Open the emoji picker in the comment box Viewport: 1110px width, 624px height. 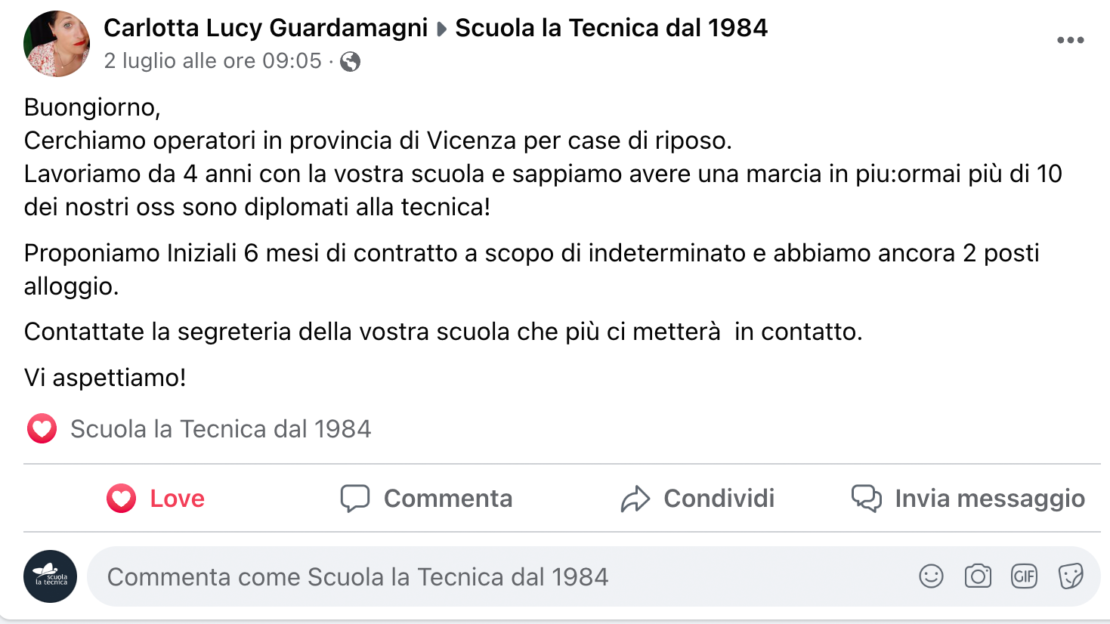click(931, 576)
